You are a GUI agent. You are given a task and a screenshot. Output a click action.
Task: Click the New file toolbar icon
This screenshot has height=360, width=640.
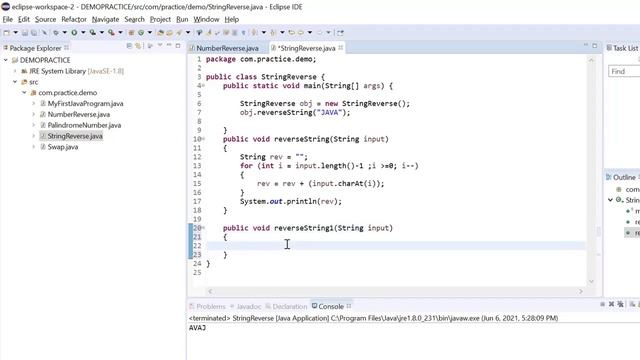7,33
